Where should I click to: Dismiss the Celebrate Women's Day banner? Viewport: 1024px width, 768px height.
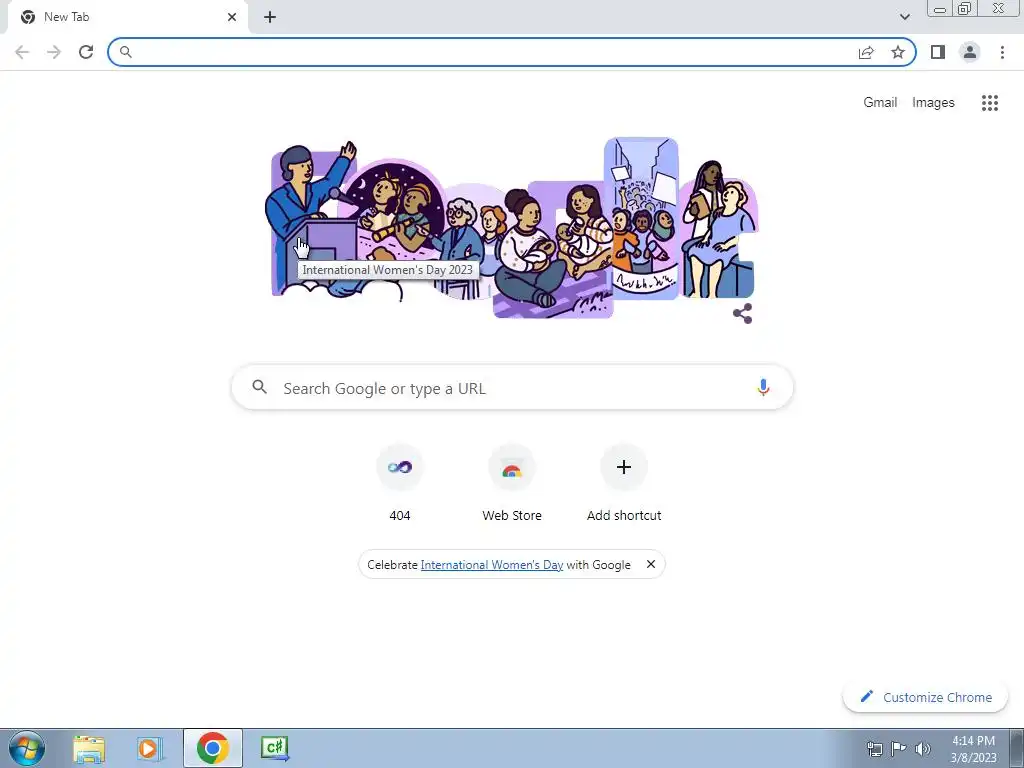(x=650, y=564)
